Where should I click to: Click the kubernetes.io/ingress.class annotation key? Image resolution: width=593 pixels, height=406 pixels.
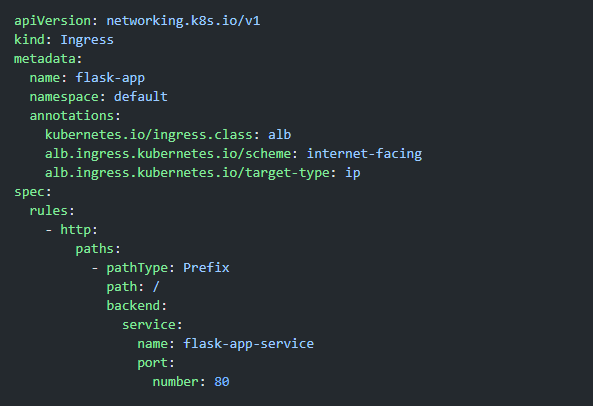(149, 135)
